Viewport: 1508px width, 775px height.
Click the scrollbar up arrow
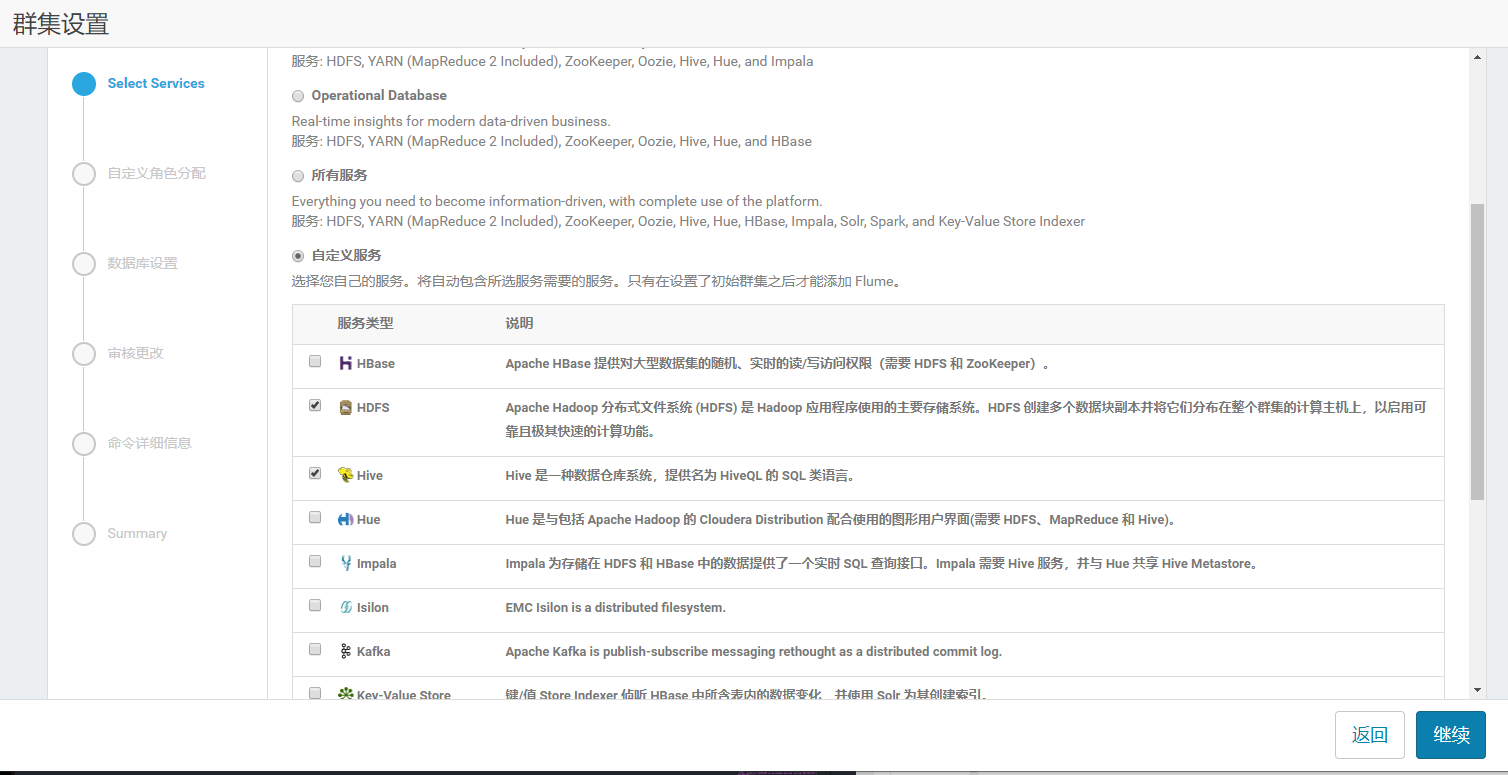[x=1477, y=57]
